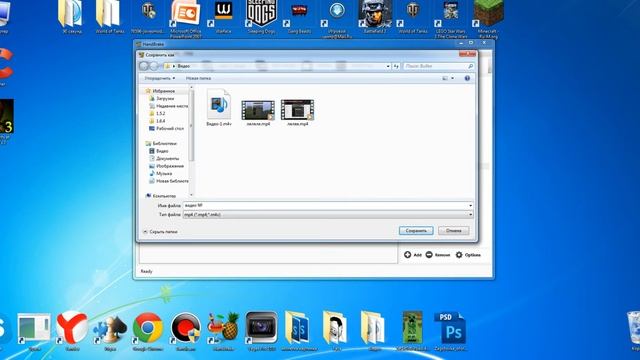
Task: Open the Документы library
Action: tap(164, 158)
